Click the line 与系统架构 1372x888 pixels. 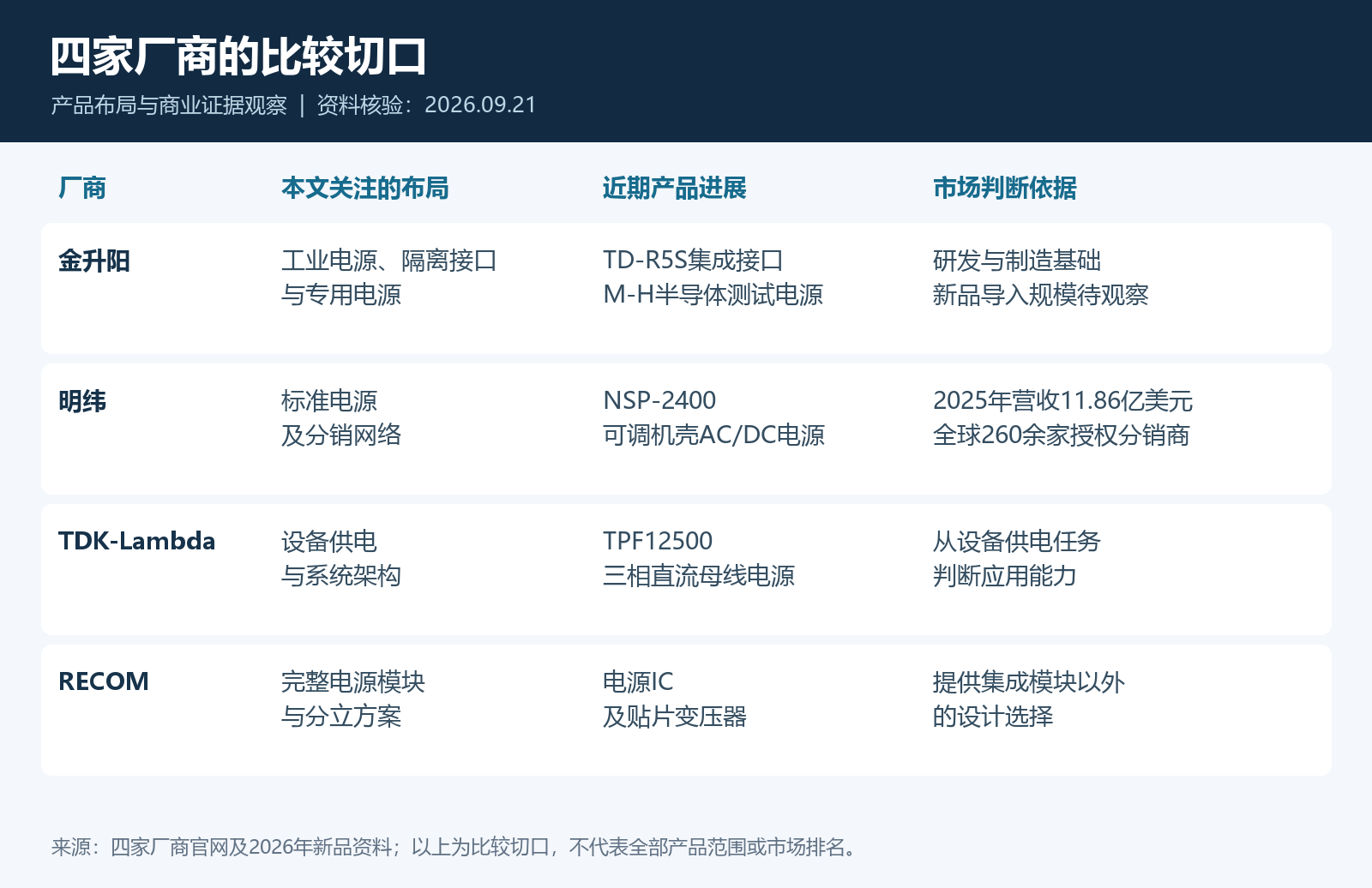(341, 576)
